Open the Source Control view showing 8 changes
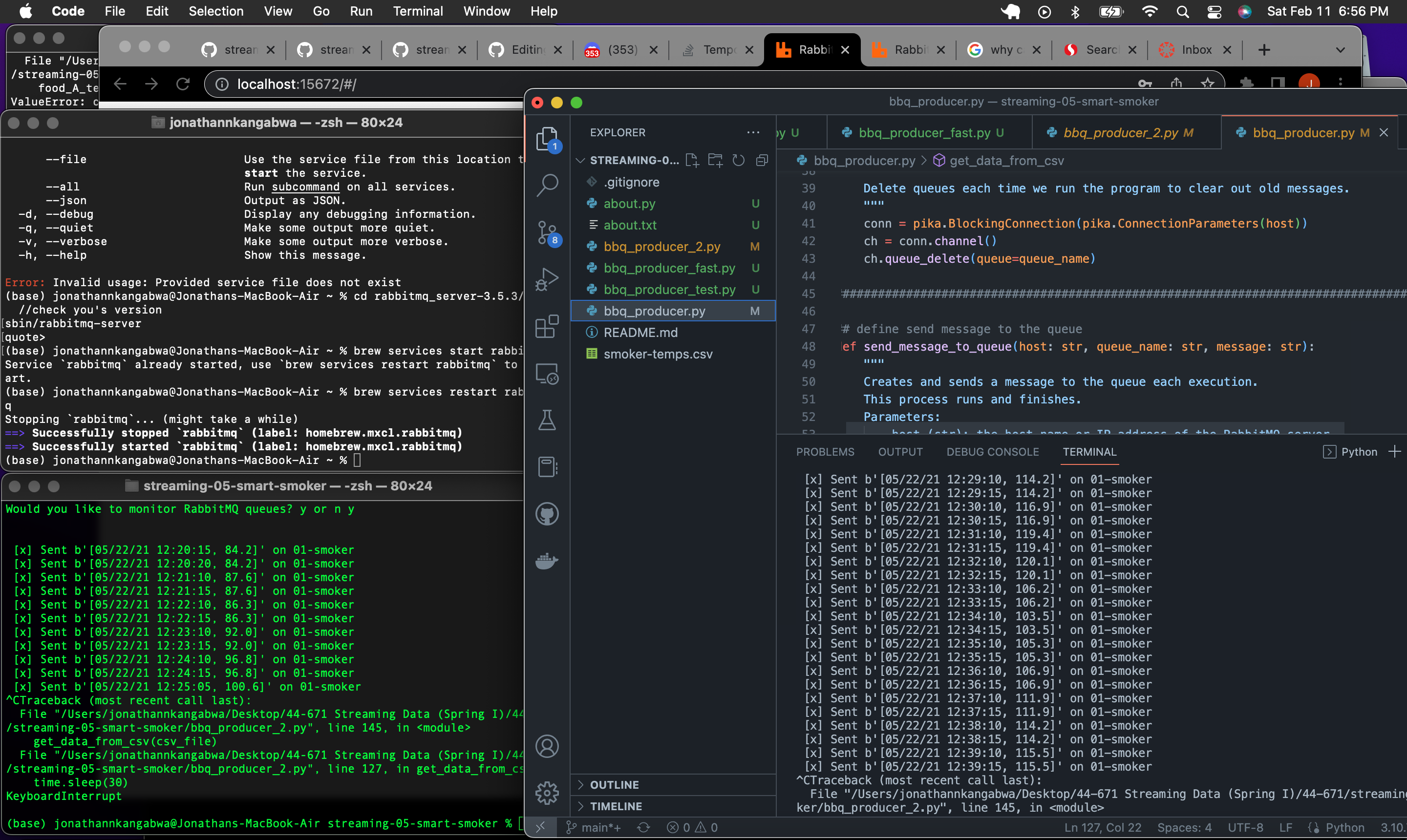The image size is (1407, 840). 547,232
